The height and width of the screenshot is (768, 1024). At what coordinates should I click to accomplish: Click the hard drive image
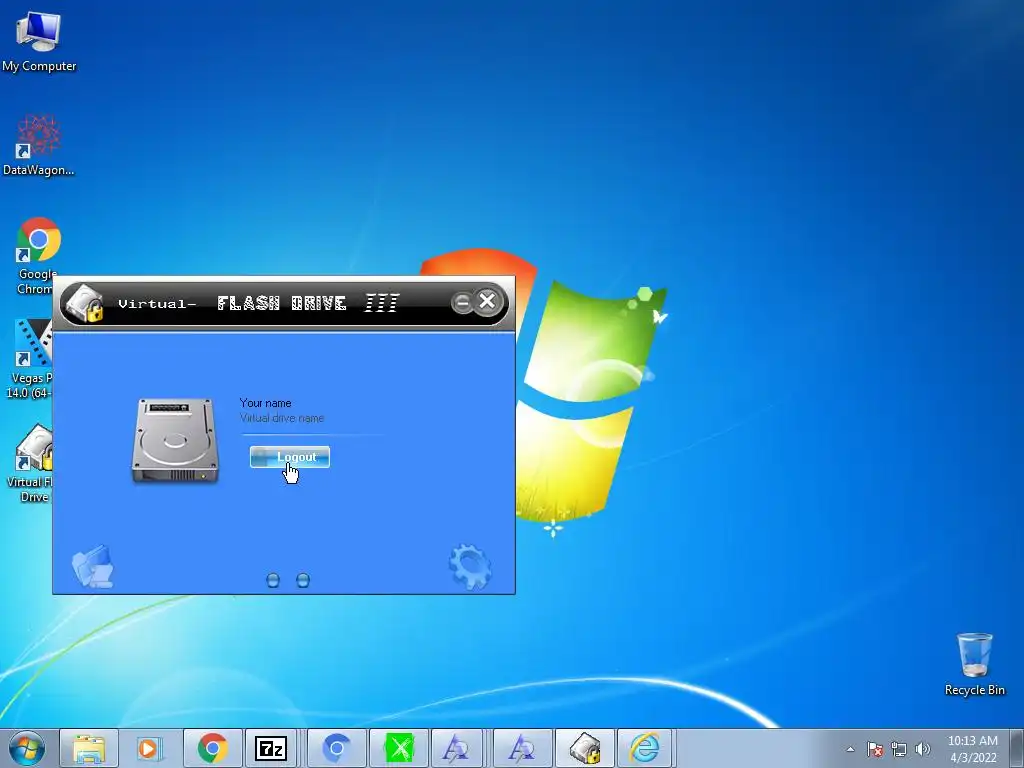coord(175,440)
